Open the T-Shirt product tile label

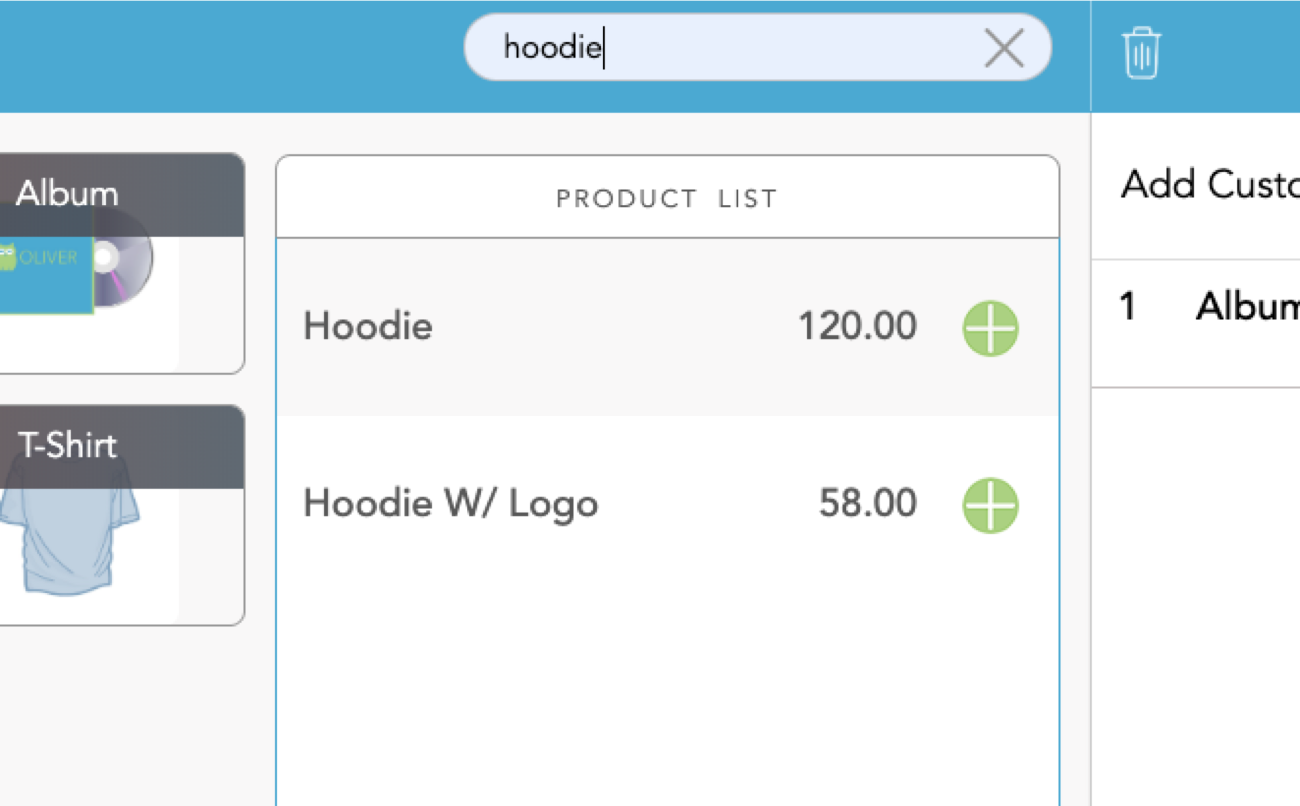coord(68,445)
